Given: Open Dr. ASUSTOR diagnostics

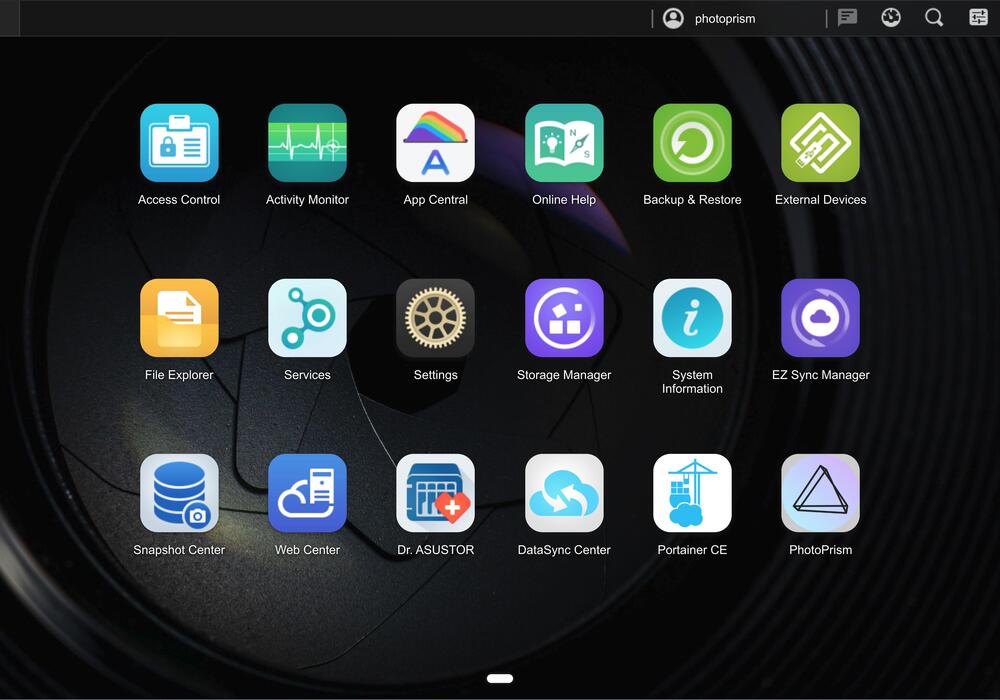Looking at the screenshot, I should point(435,492).
